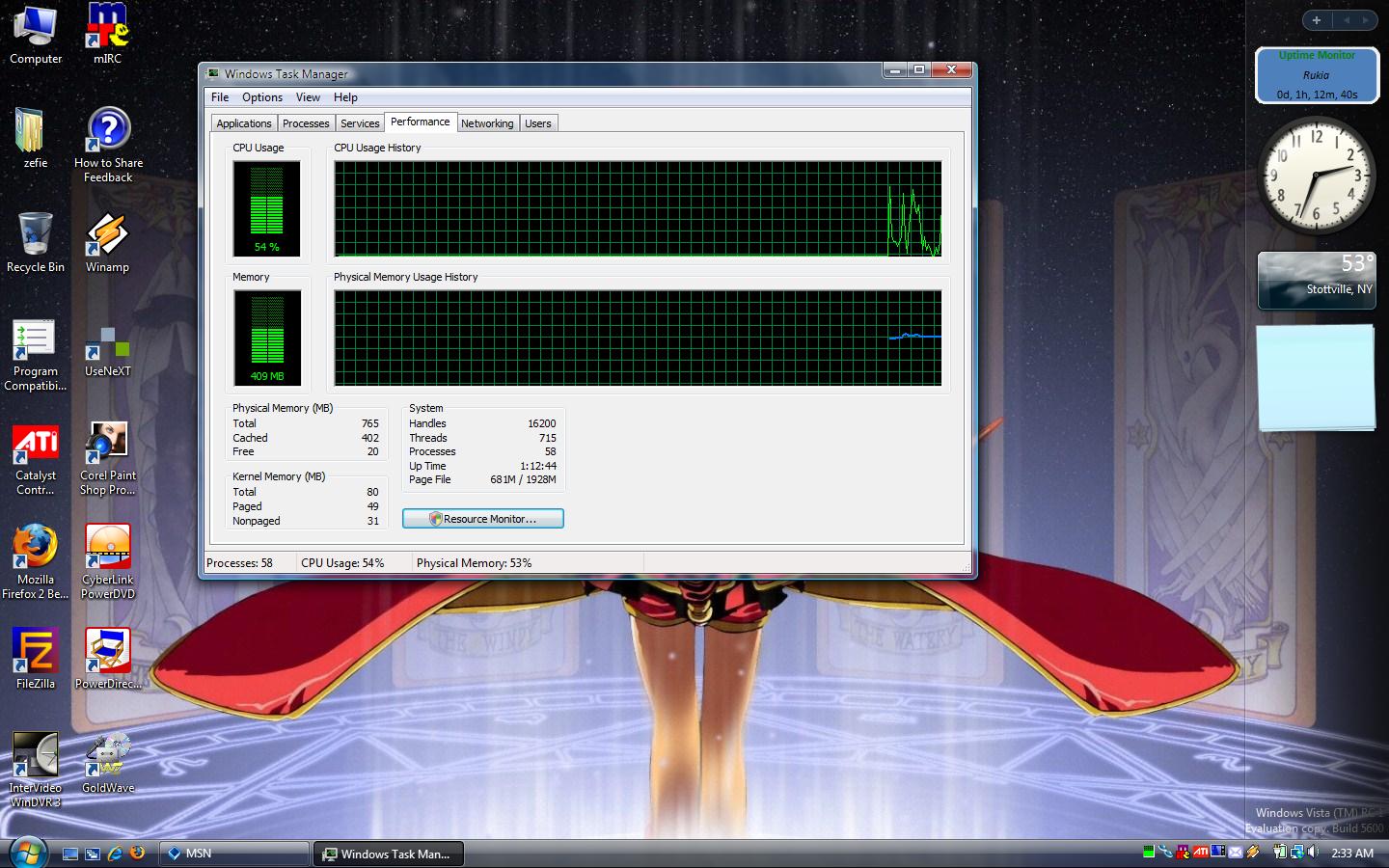
Task: Select the Winamp desktop icon
Action: [107, 237]
